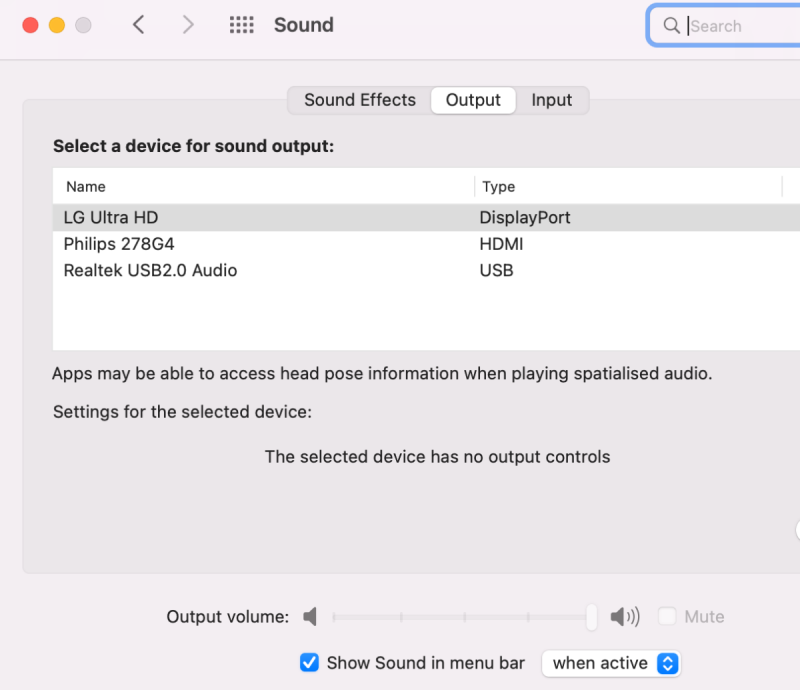Sort devices by Name column header
Viewport: 800px width, 690px height.
pyautogui.click(x=86, y=187)
